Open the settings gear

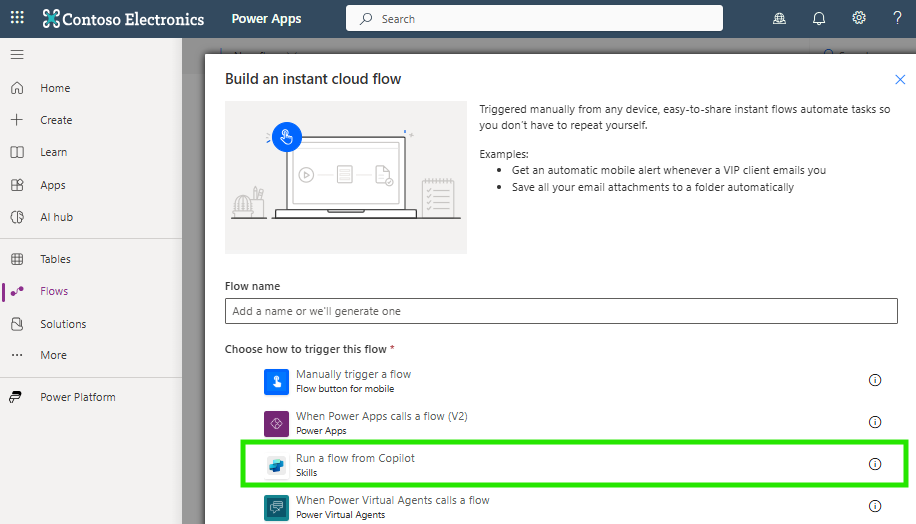pyautogui.click(x=858, y=19)
